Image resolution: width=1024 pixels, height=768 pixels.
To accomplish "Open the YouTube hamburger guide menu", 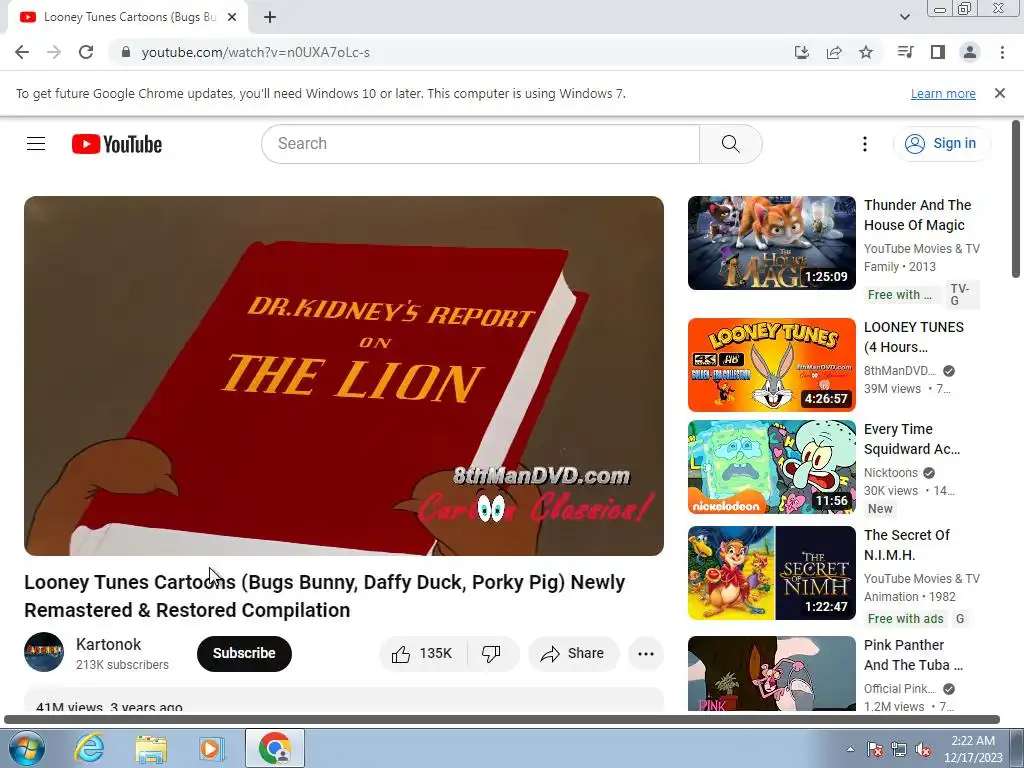I will 36,144.
